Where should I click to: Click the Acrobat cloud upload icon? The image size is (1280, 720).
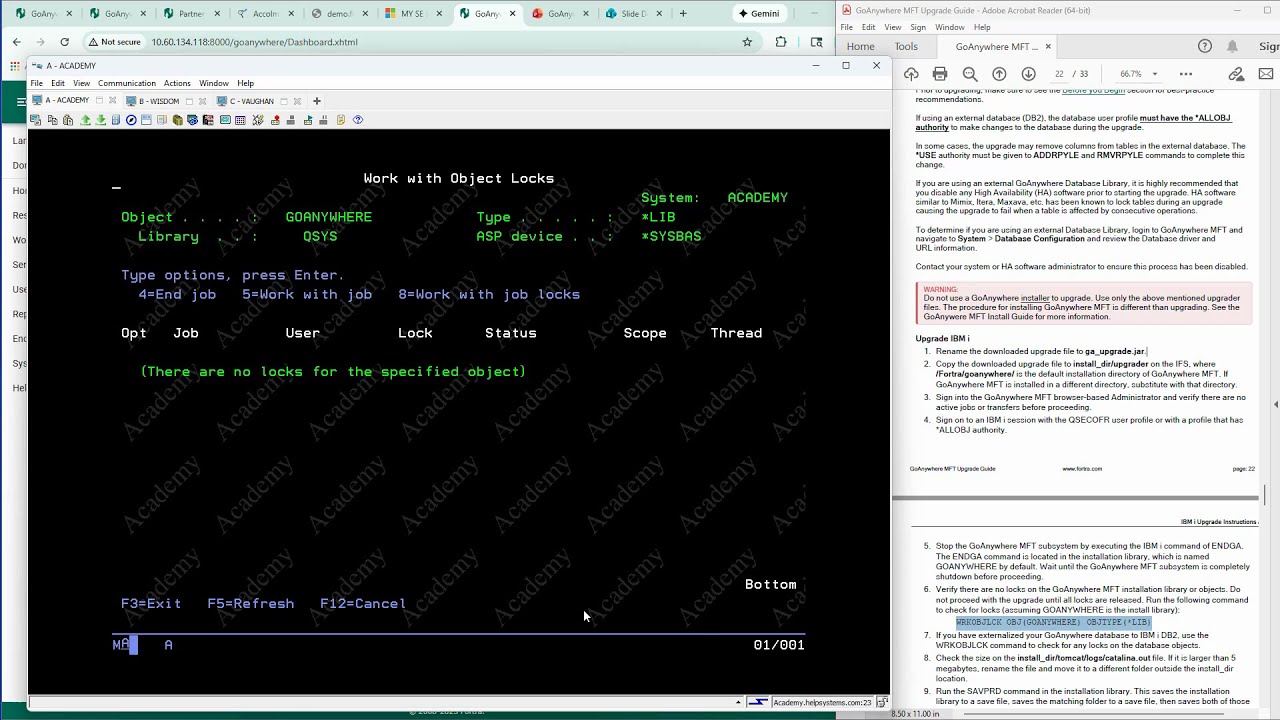coord(911,74)
